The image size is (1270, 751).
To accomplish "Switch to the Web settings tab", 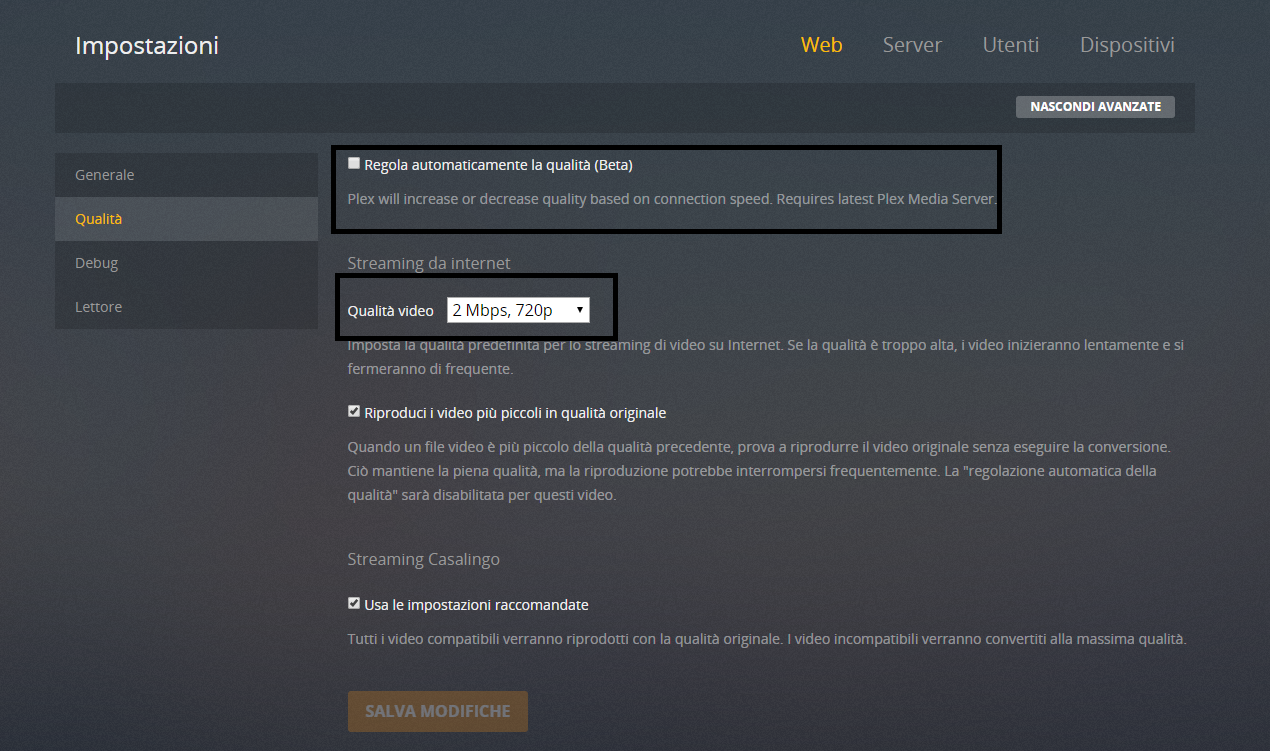I will coord(821,45).
